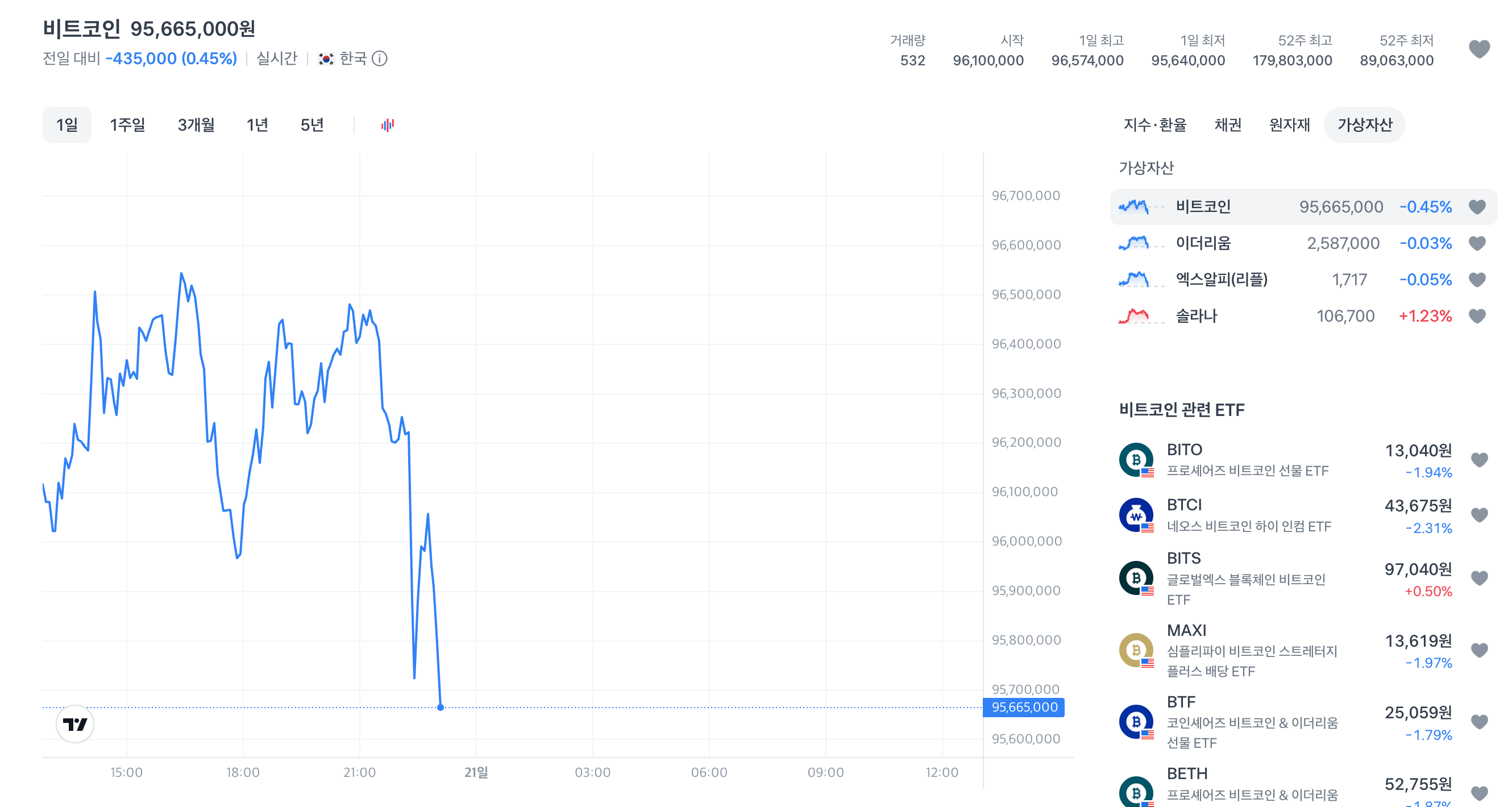Viewport: 1512px width, 807px height.
Task: Click the BITS ETF logo icon
Action: click(x=1136, y=578)
